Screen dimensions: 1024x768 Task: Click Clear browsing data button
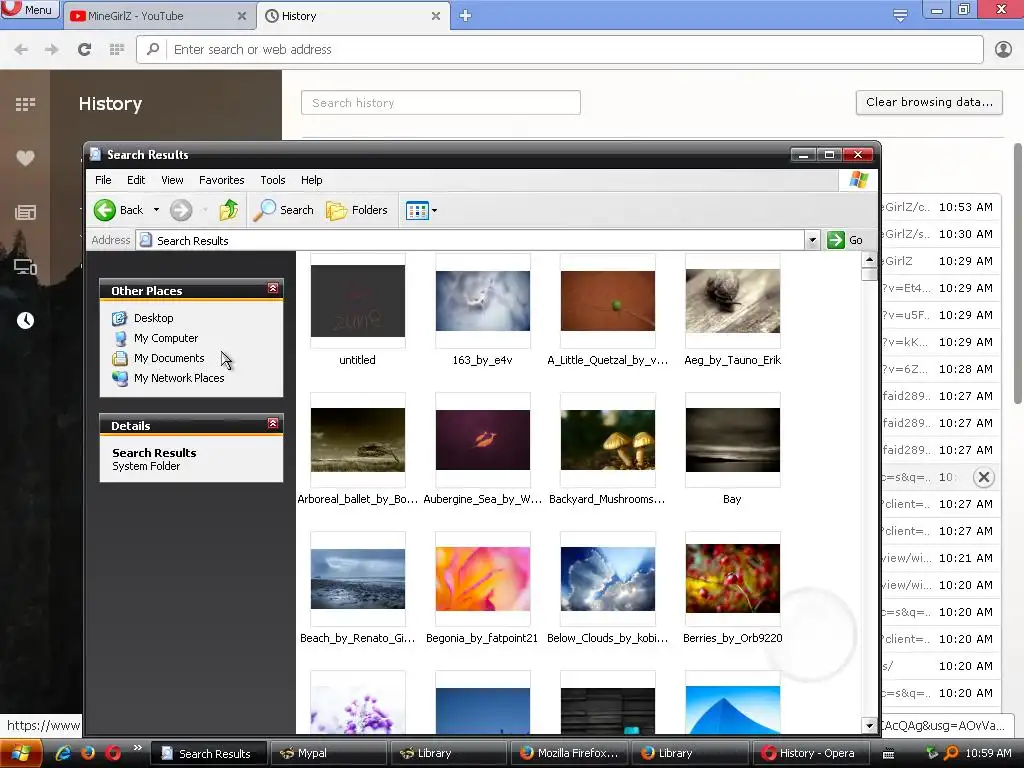click(929, 103)
